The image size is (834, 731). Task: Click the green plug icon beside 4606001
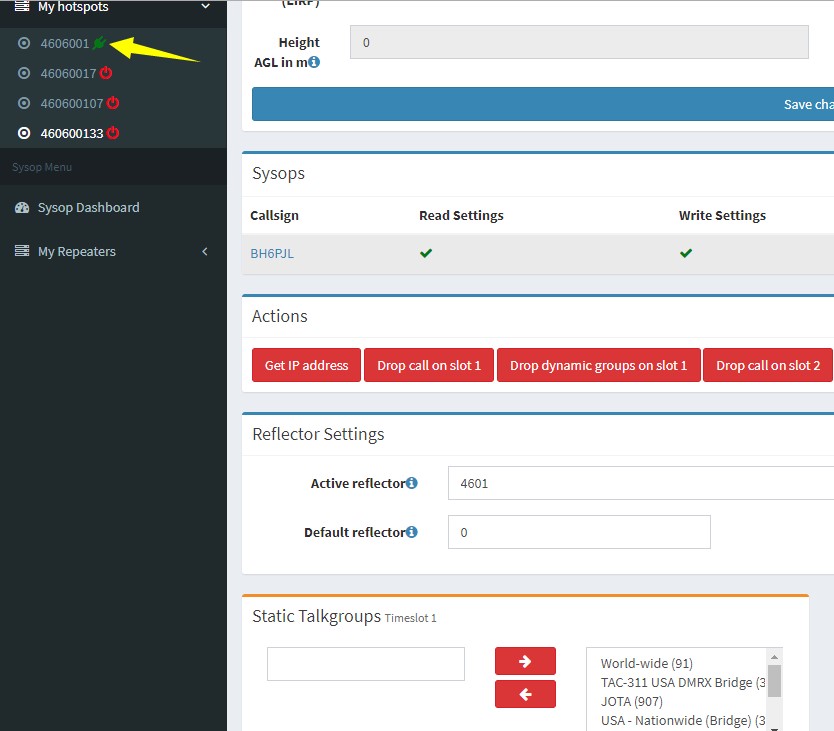[100, 43]
